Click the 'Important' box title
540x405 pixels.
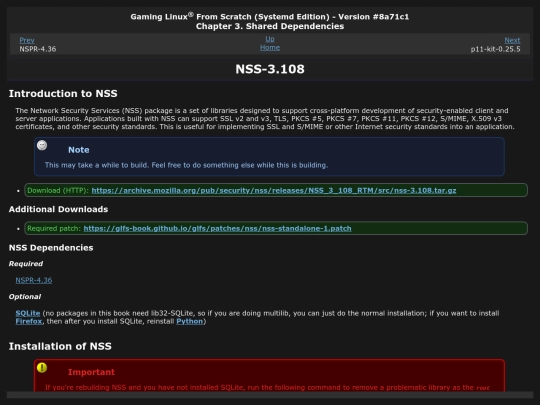point(91,372)
